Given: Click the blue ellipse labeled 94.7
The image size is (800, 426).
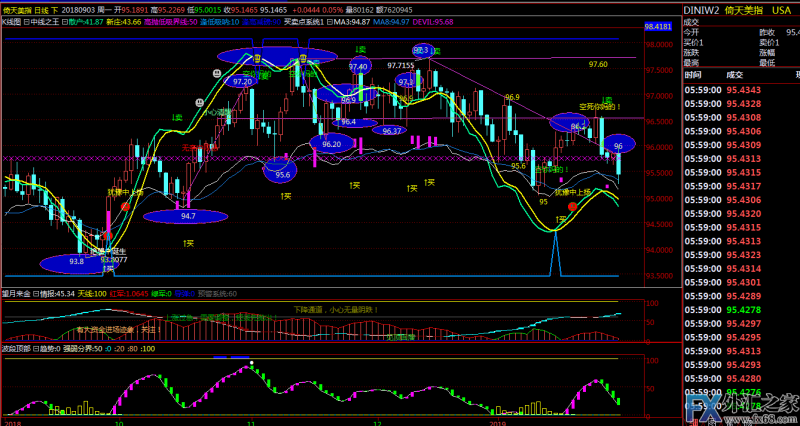Looking at the screenshot, I should click(188, 215).
